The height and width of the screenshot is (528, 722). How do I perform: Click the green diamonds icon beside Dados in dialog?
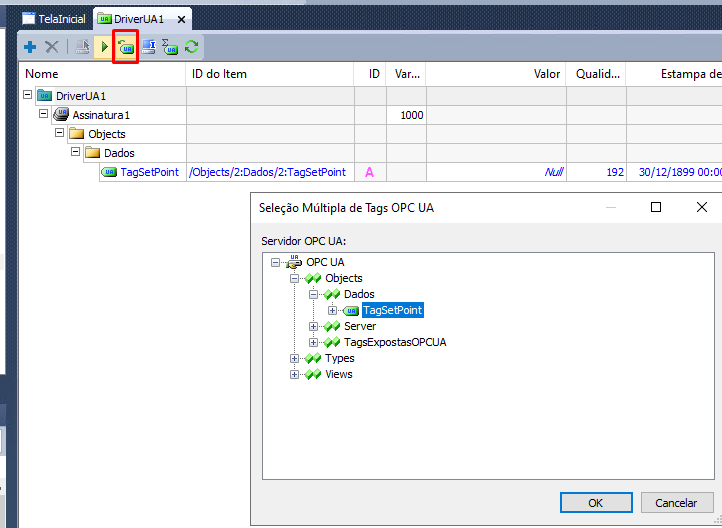click(x=332, y=294)
